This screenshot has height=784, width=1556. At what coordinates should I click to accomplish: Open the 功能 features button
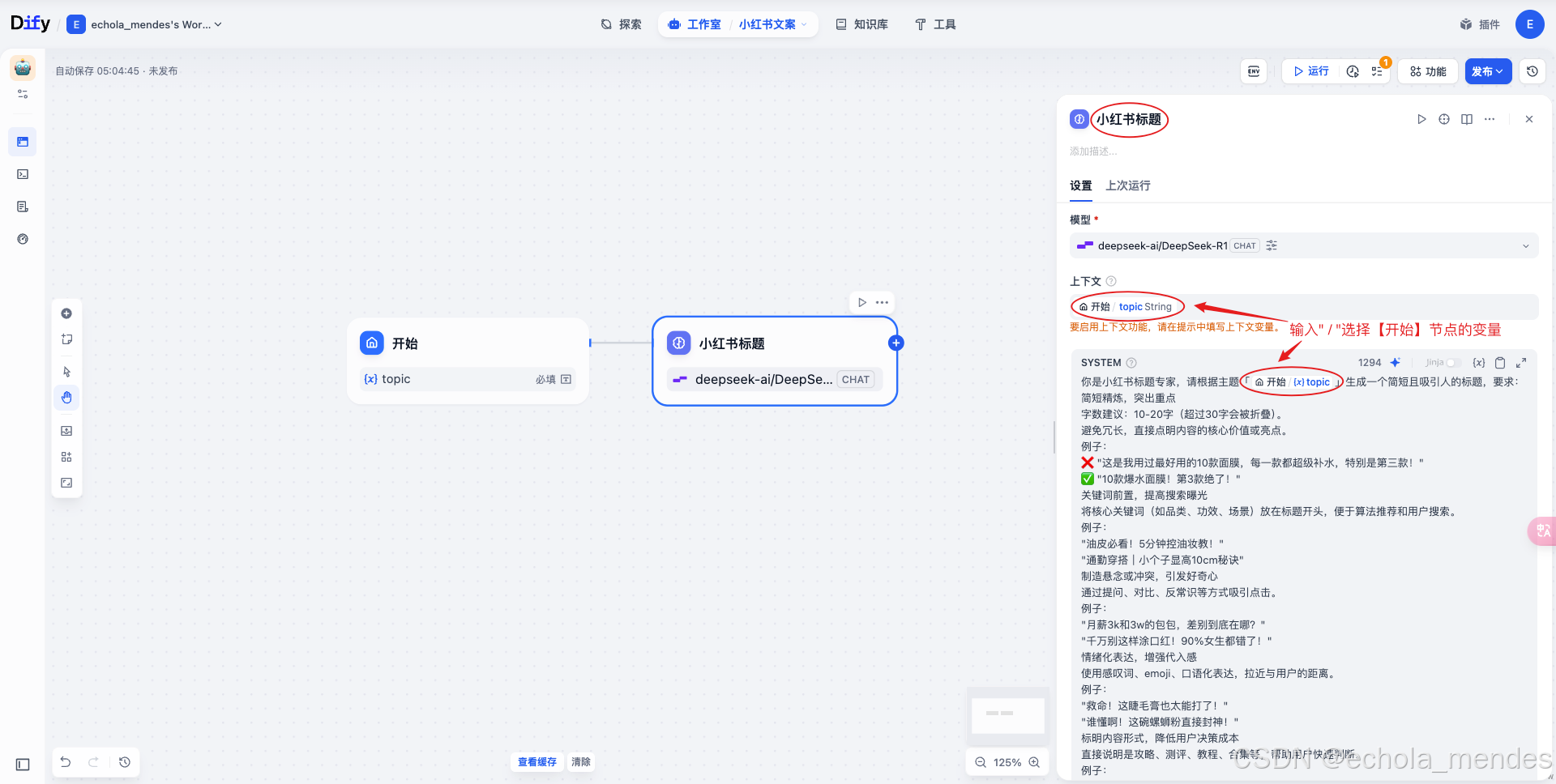coord(1428,71)
